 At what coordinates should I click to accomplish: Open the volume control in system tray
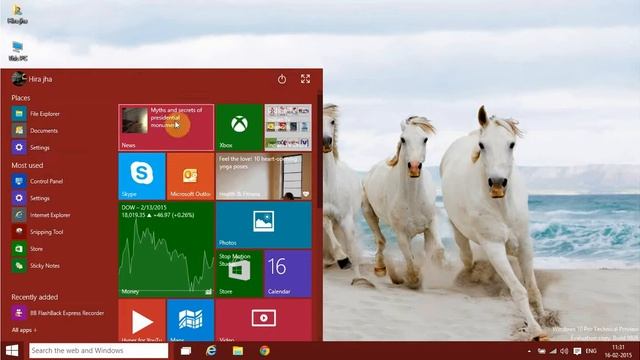[x=564, y=351]
